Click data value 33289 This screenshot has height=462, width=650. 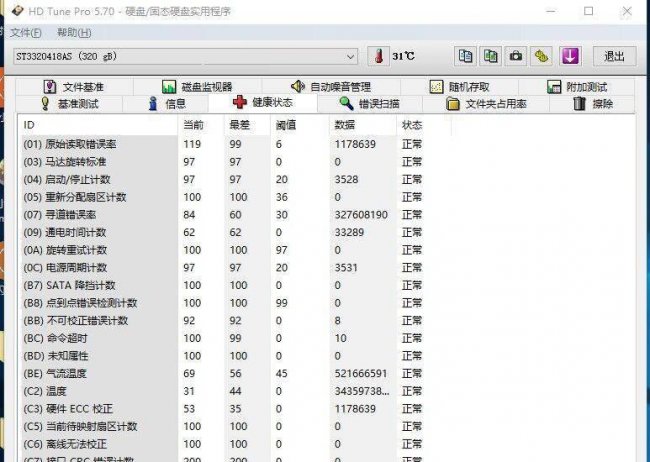point(349,232)
